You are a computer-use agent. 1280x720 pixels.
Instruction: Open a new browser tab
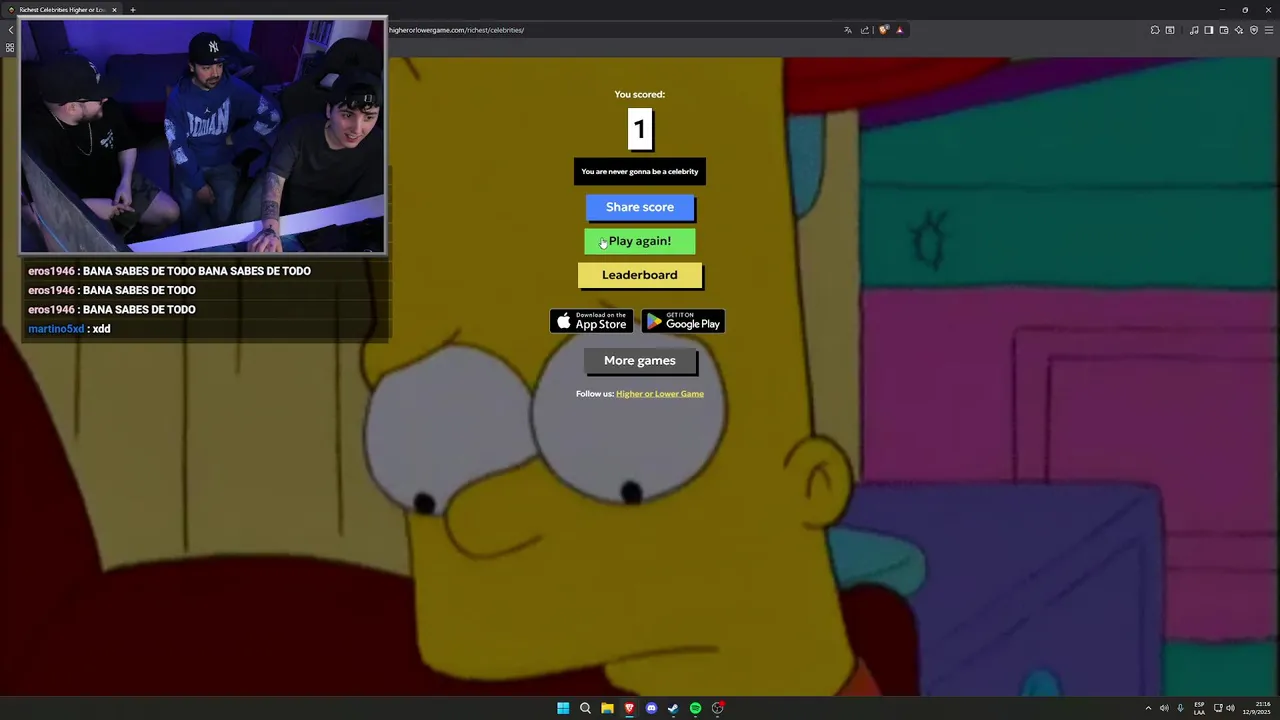tap(132, 10)
